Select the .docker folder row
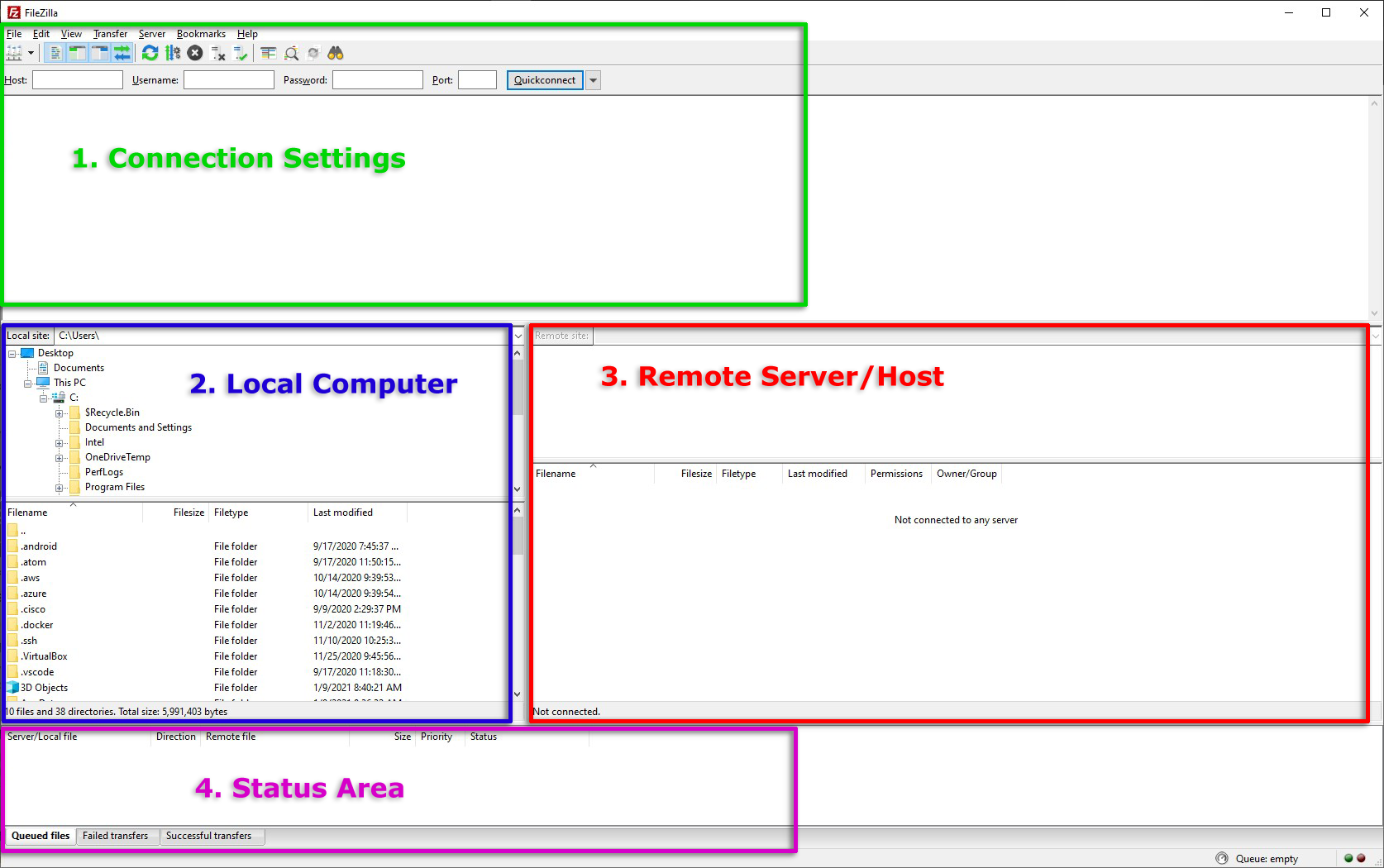This screenshot has width=1384, height=868. click(x=206, y=625)
